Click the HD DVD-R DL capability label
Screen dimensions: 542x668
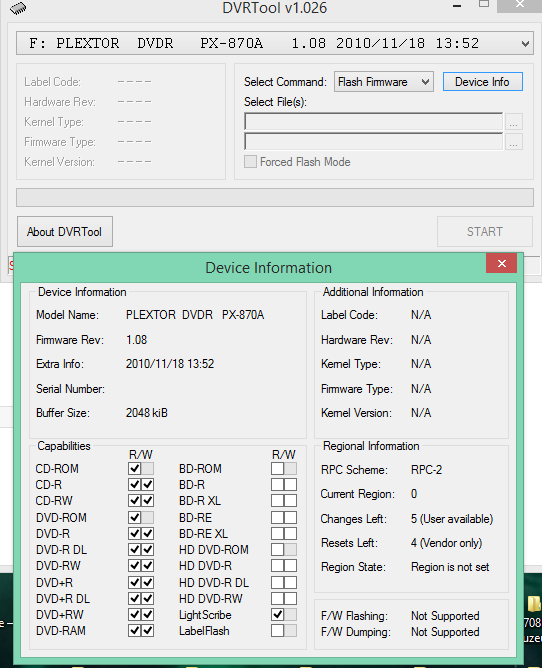214,582
